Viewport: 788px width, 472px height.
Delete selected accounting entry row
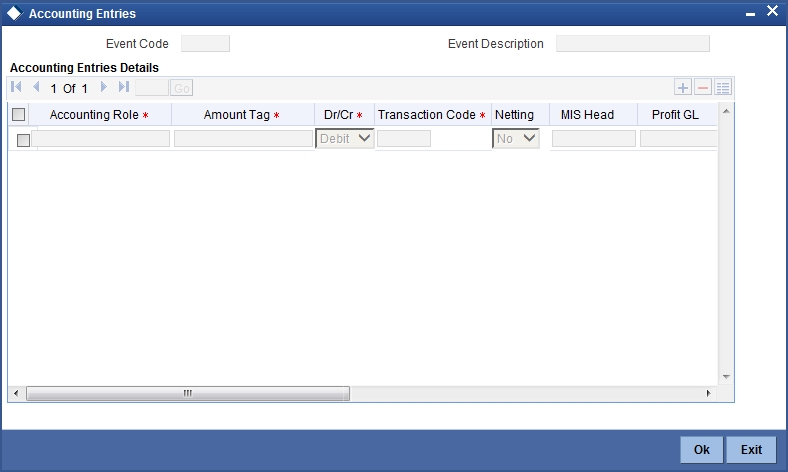(703, 87)
